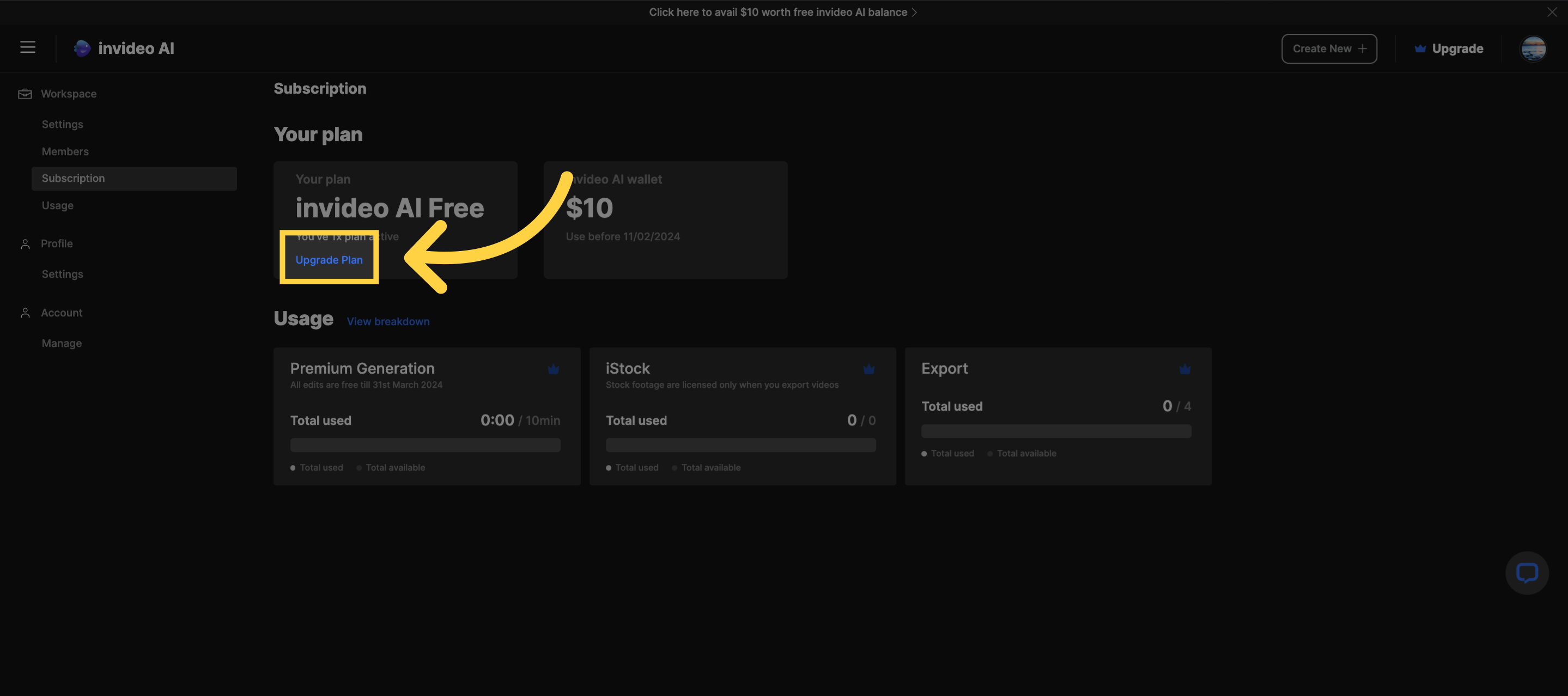Click iStock stock footage license note
The height and width of the screenshot is (696, 1568).
[x=722, y=385]
